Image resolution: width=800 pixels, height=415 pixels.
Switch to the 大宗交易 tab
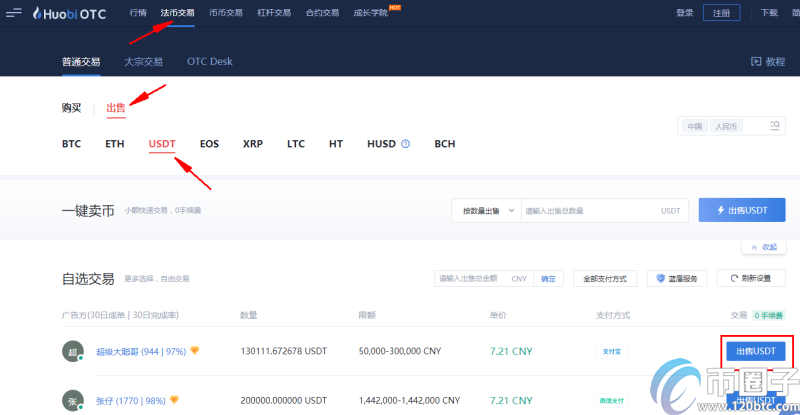pyautogui.click(x=143, y=62)
